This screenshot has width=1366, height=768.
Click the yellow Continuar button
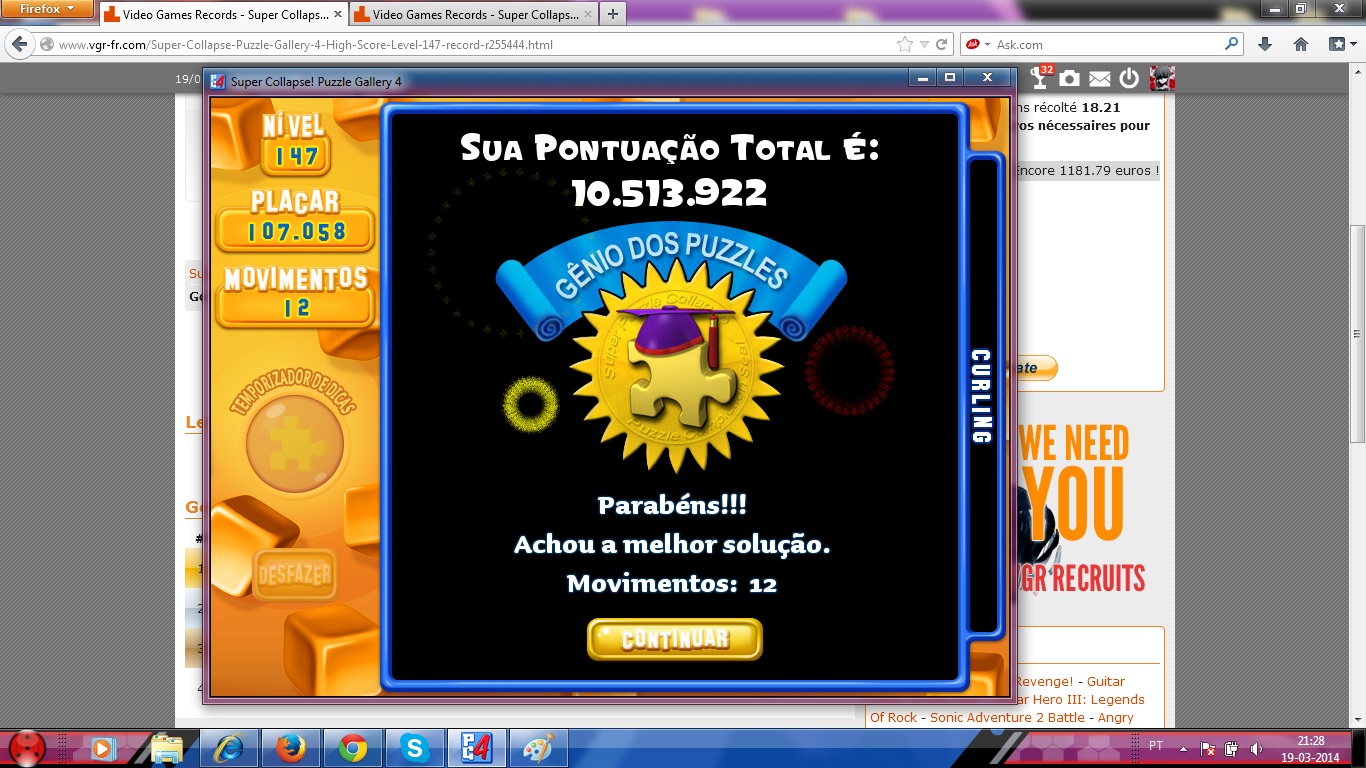(x=674, y=639)
